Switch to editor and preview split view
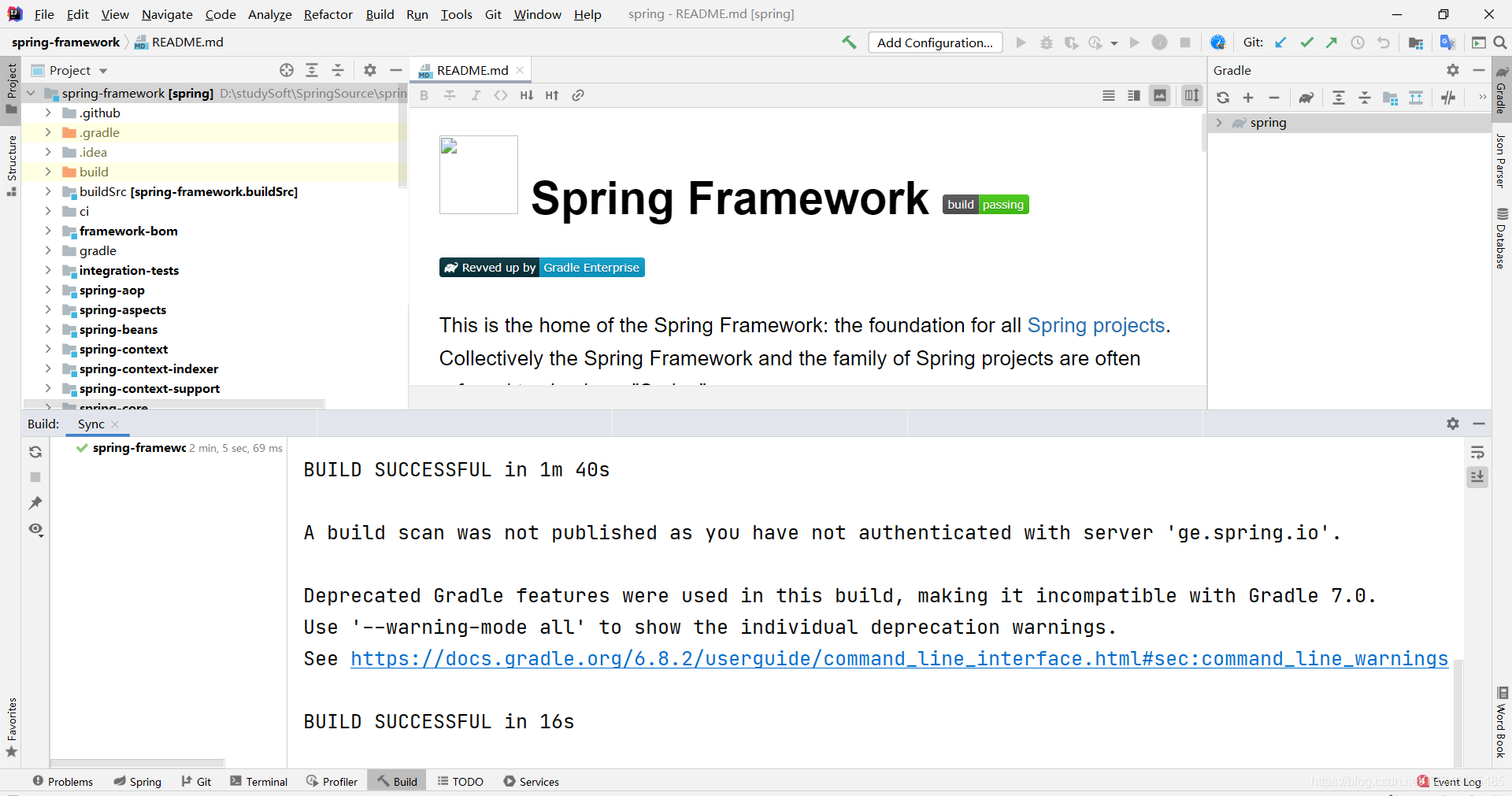This screenshot has height=796, width=1512. tap(1134, 95)
